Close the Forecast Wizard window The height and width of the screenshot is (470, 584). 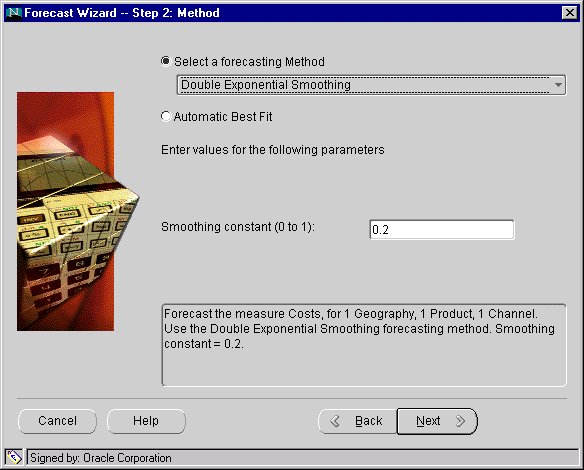pyautogui.click(x=569, y=13)
